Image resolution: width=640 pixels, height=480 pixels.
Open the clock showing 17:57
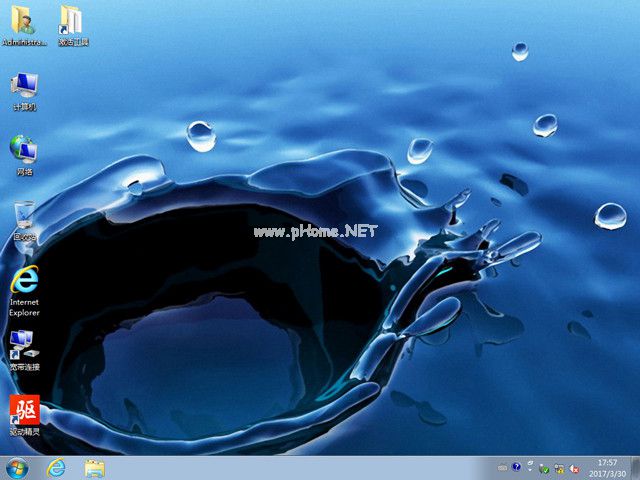click(x=607, y=468)
